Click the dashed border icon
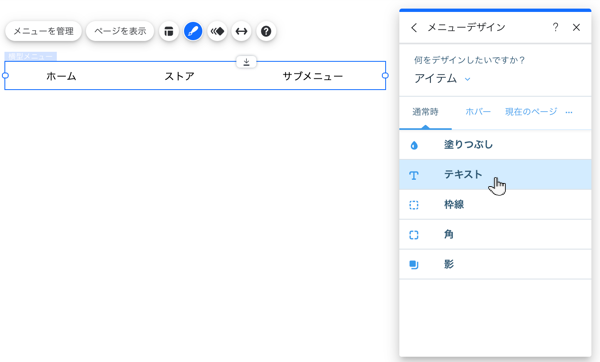 coord(414,205)
